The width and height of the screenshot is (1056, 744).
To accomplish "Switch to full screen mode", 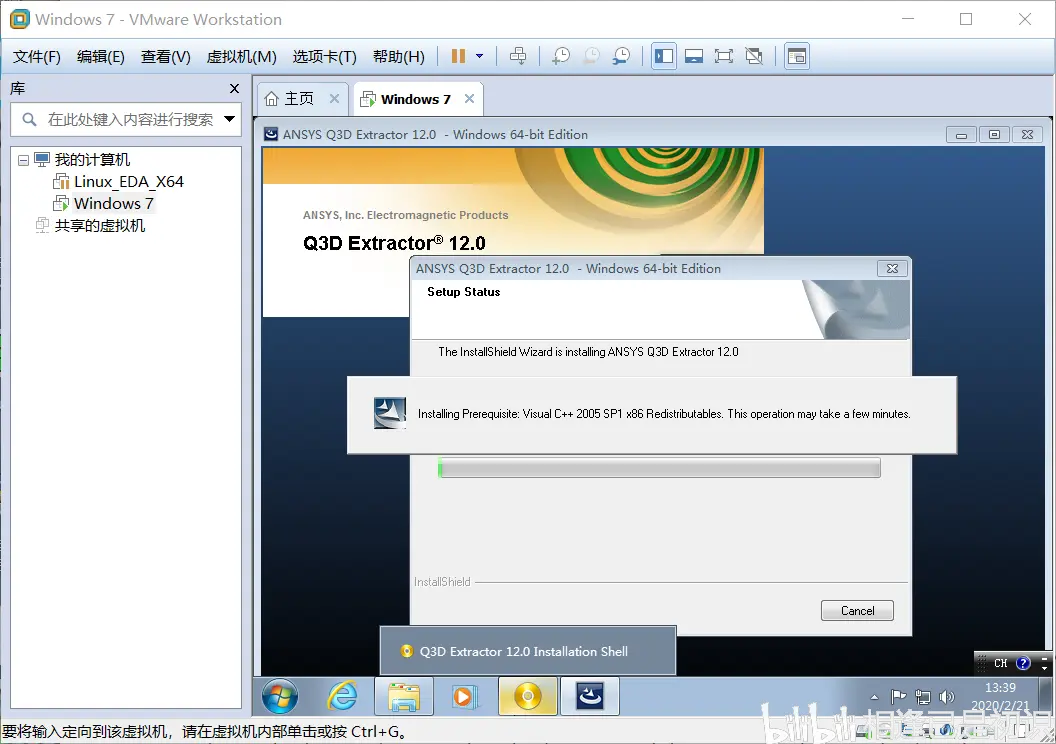I will [723, 57].
